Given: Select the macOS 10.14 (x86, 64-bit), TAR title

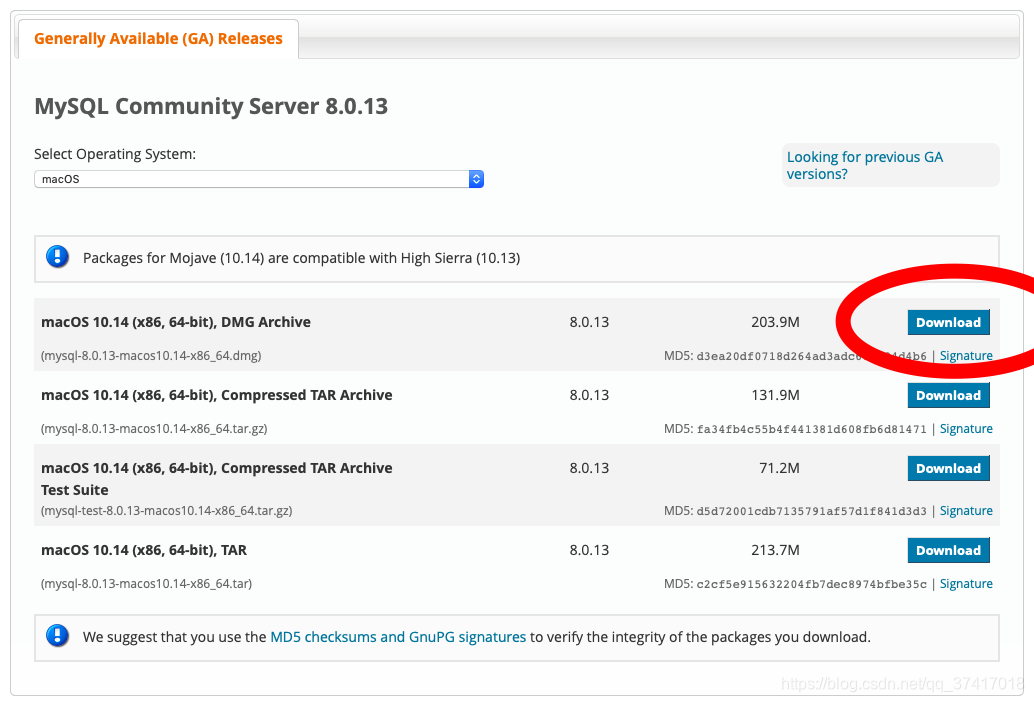Looking at the screenshot, I should coord(144,550).
